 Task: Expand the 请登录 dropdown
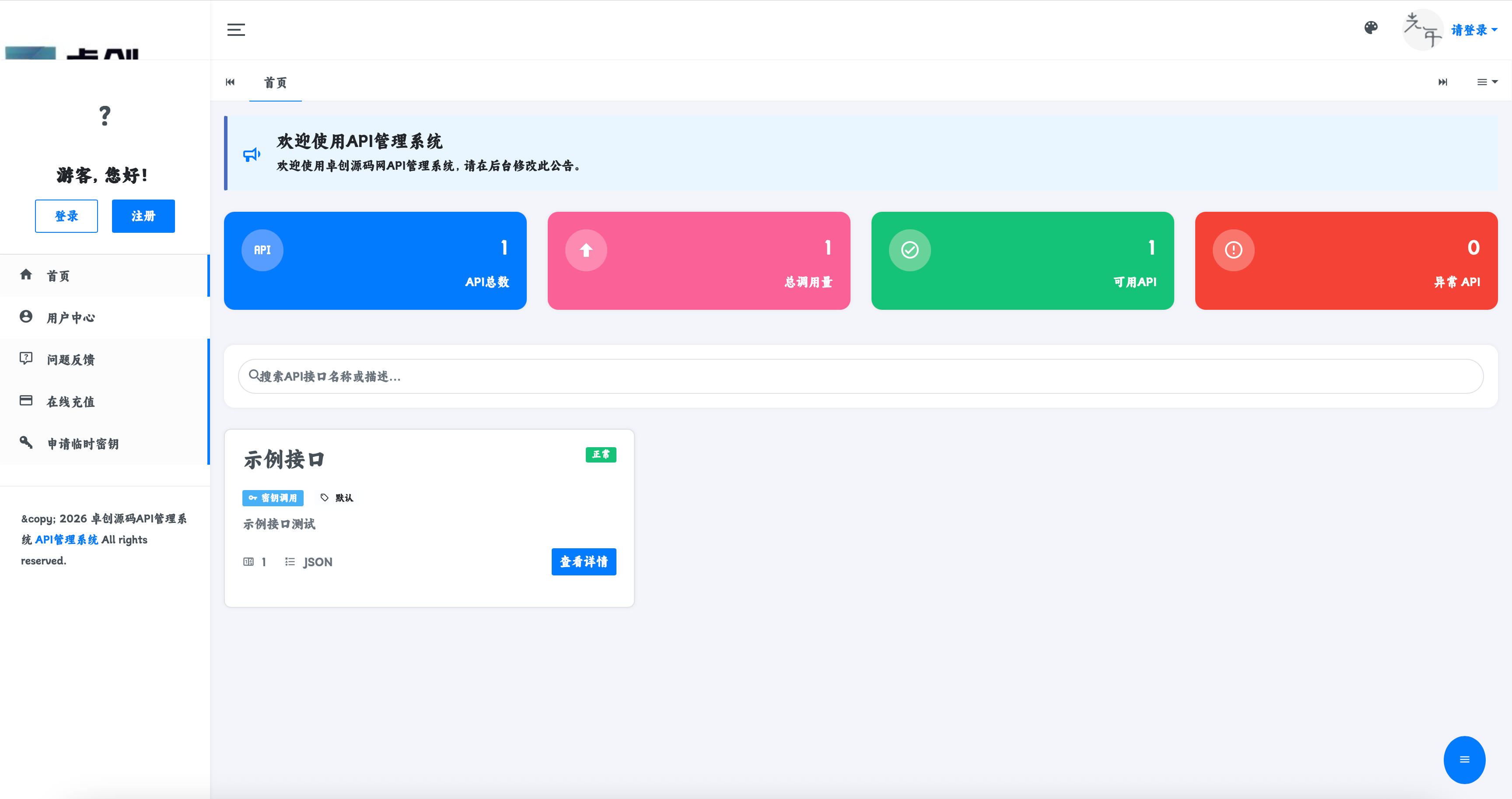[x=1474, y=30]
